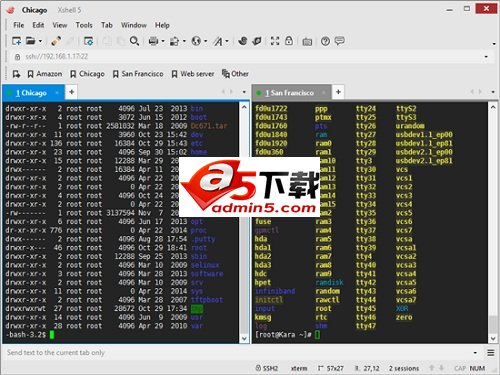Image resolution: width=500 pixels, height=375 pixels.
Task: Click the 57x27 terminal size indicator
Action: point(330,368)
